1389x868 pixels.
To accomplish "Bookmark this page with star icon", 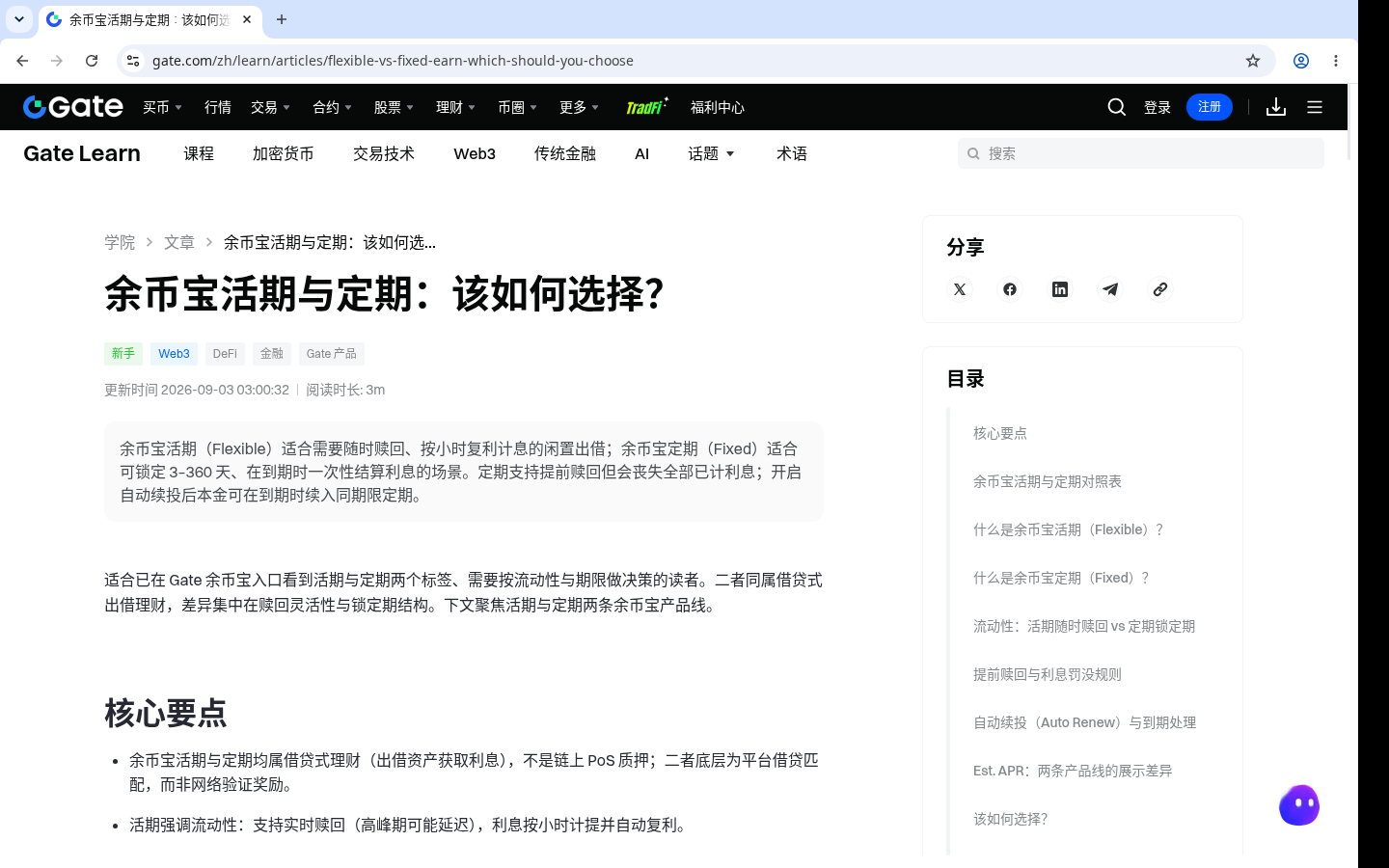I will click(1253, 61).
